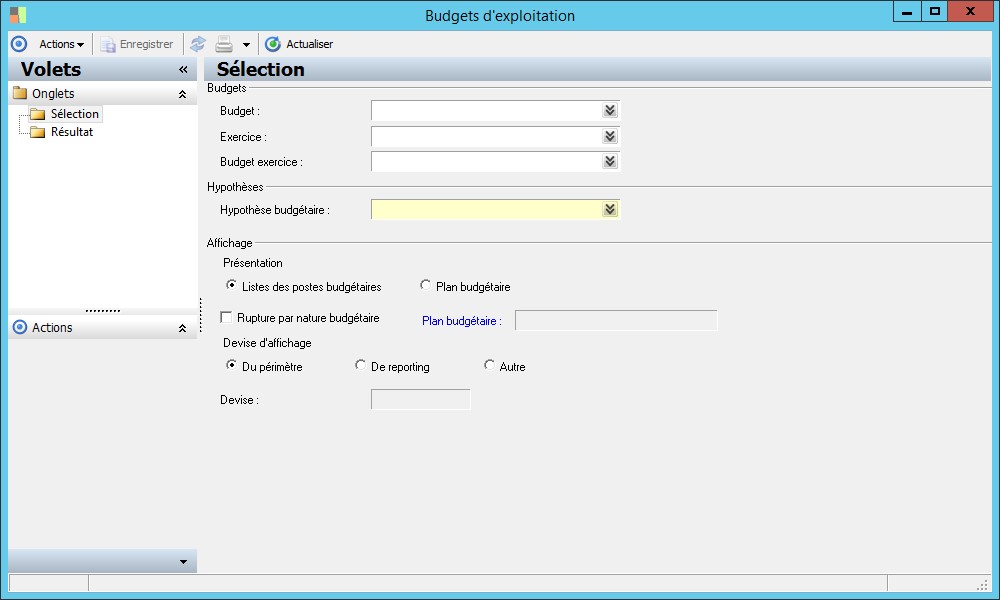1000x600 pixels.
Task: Click the blue circle icon beside Actions panel
Action: coord(19,328)
